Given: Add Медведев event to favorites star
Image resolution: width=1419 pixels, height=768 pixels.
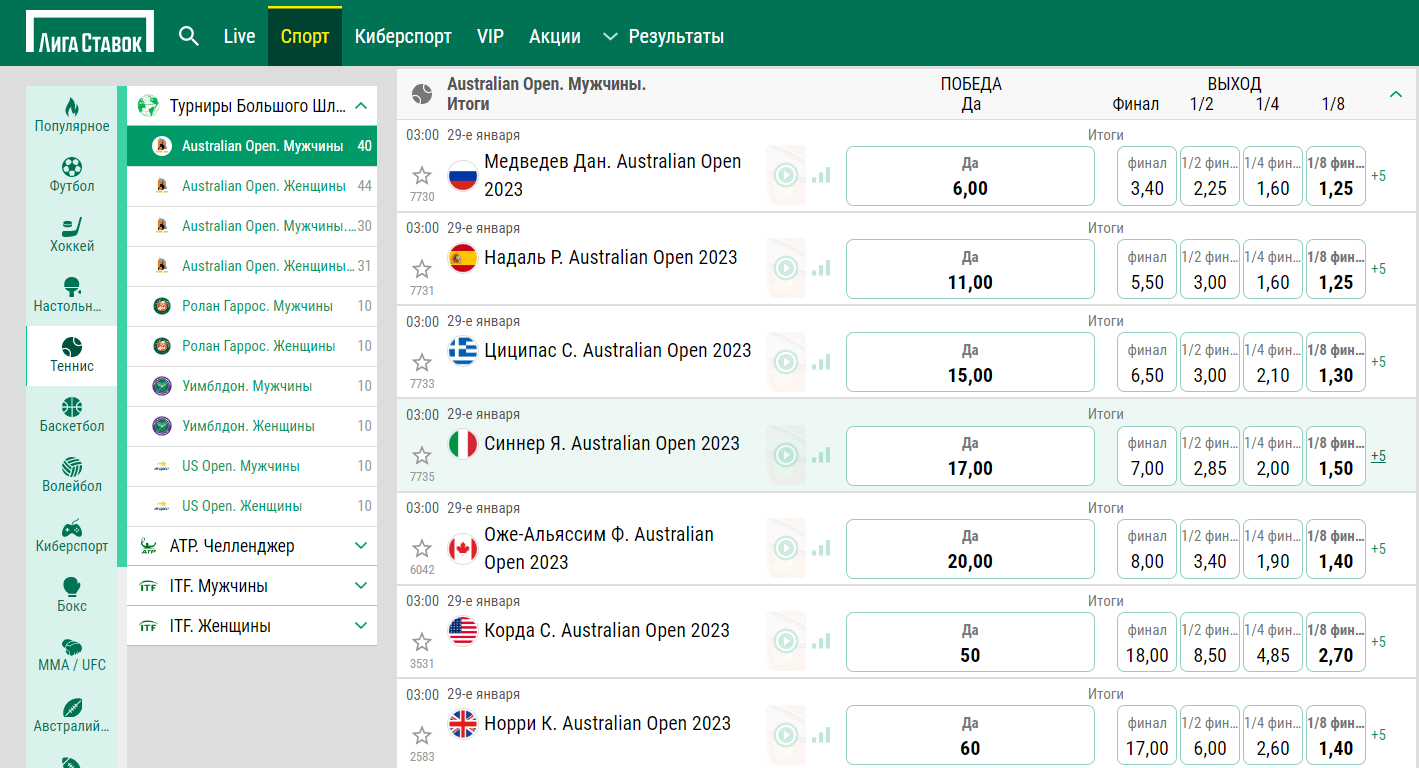Looking at the screenshot, I should click(422, 176).
